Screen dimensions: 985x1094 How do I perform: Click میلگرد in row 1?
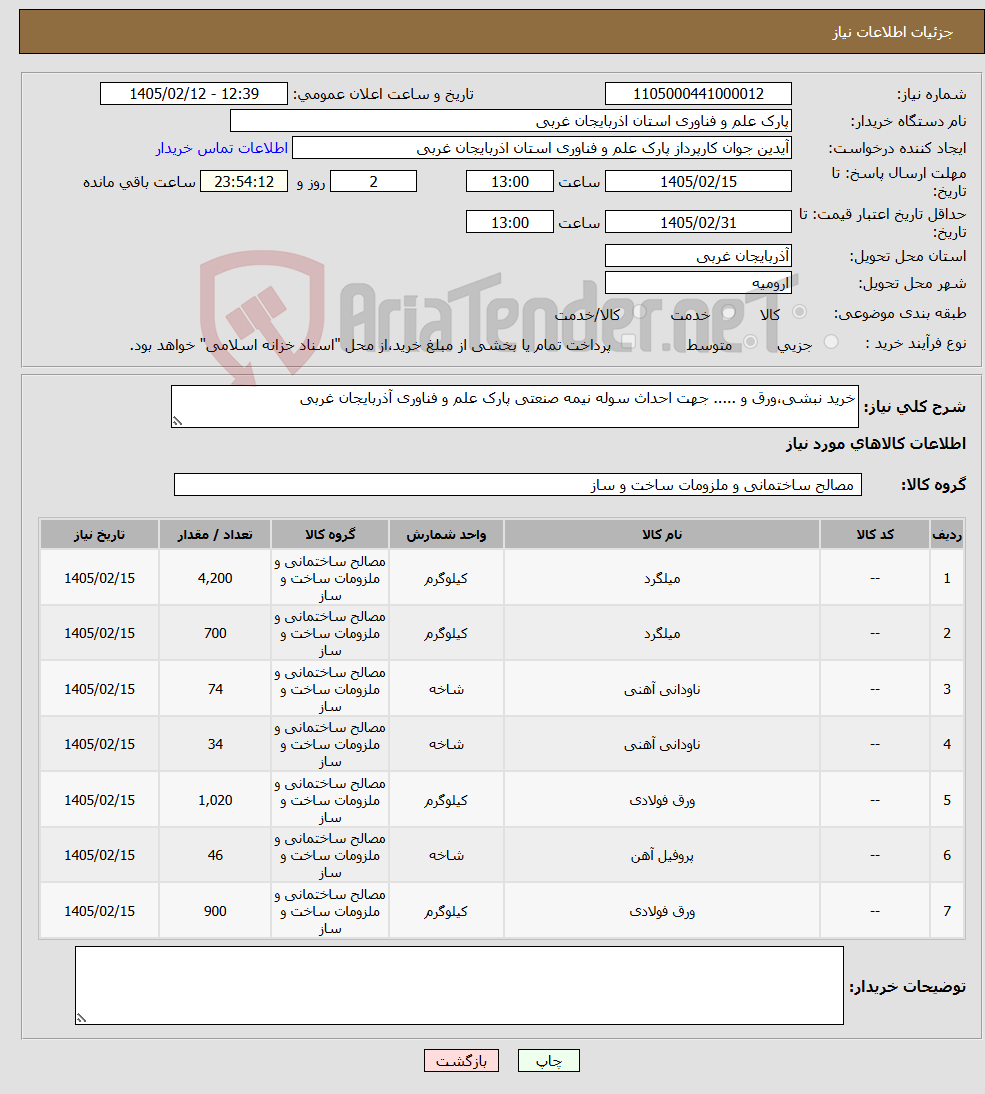[661, 578]
